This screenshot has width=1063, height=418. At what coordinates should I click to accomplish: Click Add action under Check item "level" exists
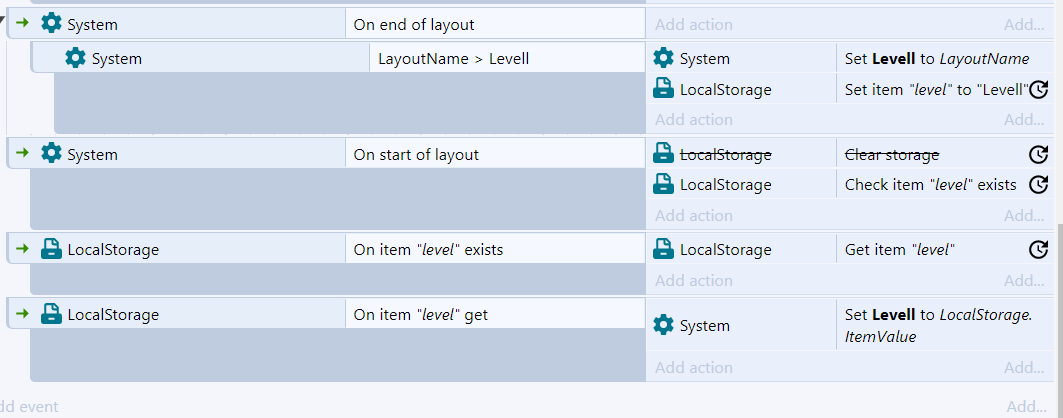tap(693, 215)
